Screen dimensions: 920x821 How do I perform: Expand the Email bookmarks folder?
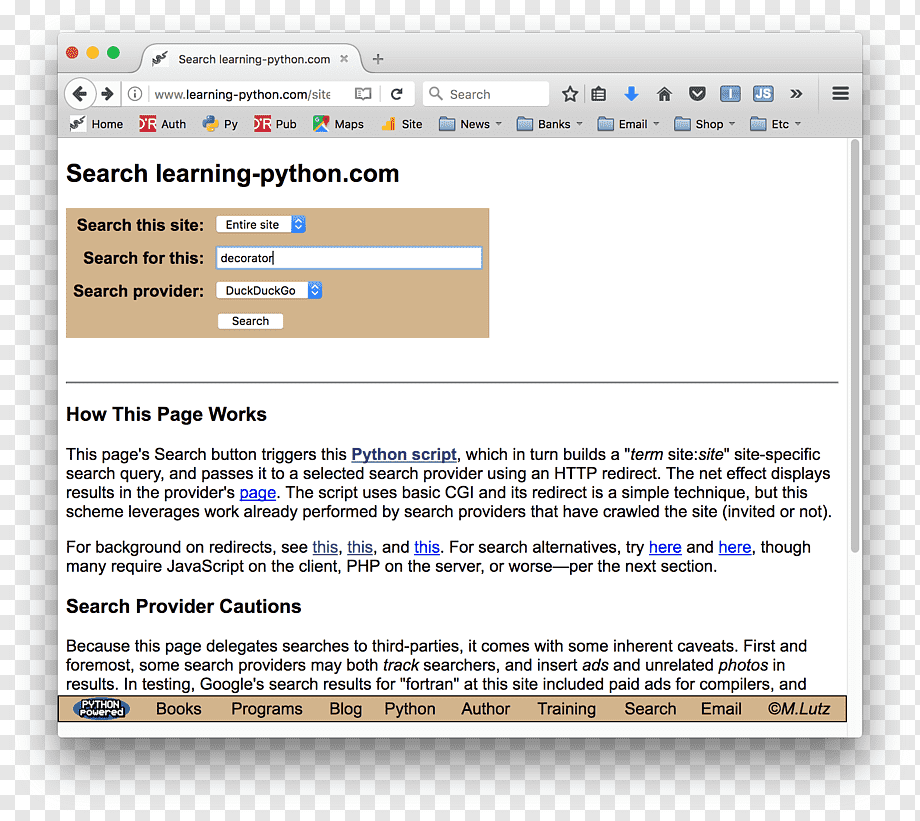[628, 124]
